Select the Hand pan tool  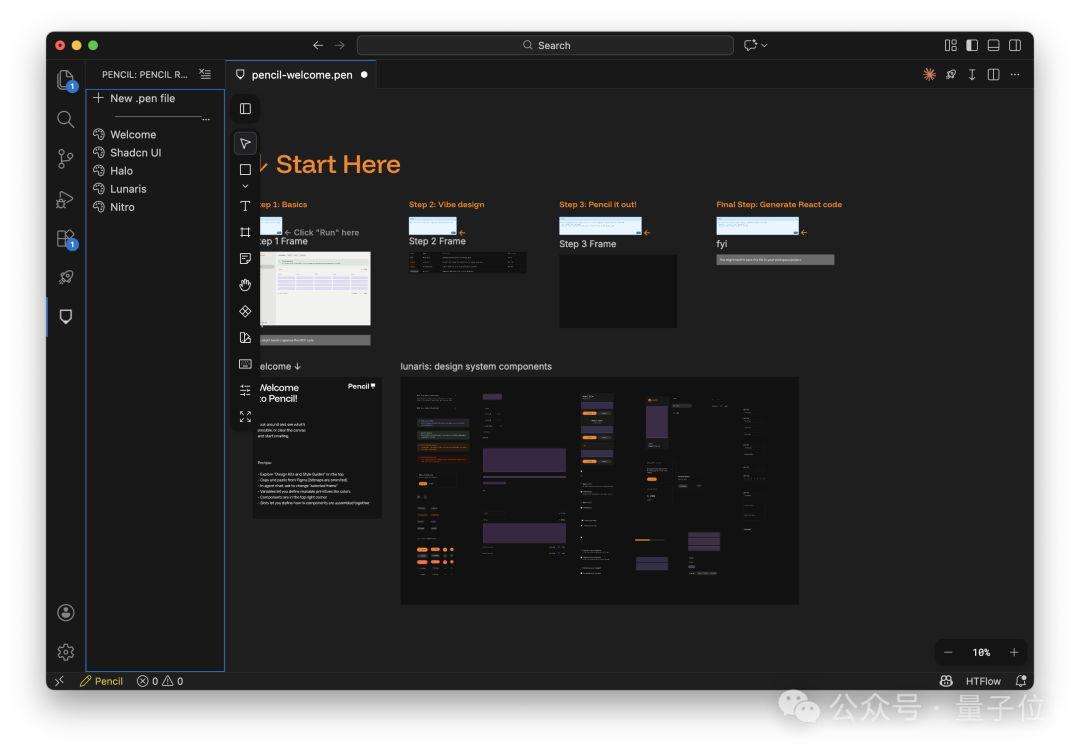[x=245, y=285]
